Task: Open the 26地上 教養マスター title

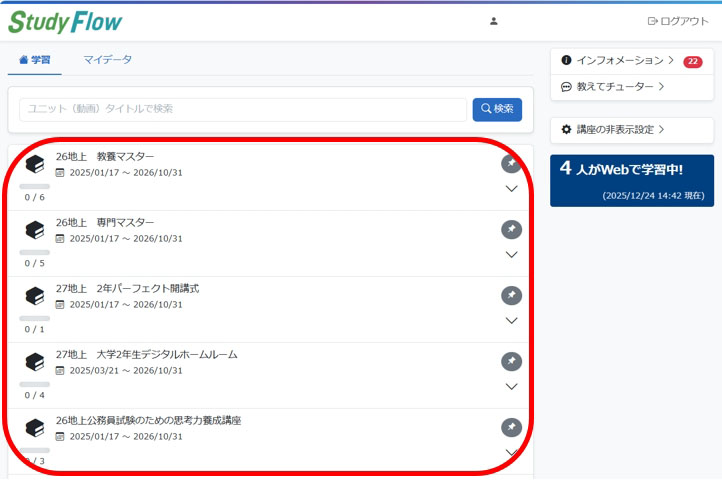Action: (105, 157)
